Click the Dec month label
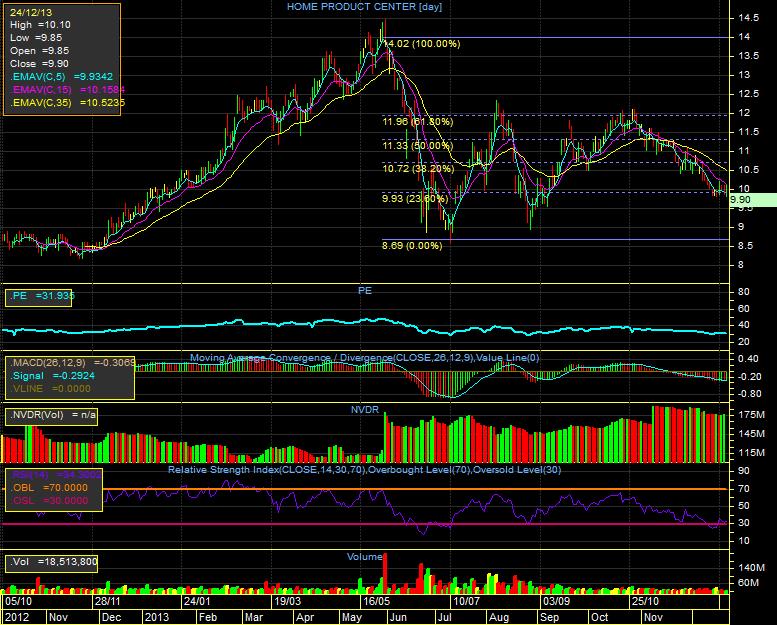This screenshot has height=625, width=777. pyautogui.click(x=111, y=617)
